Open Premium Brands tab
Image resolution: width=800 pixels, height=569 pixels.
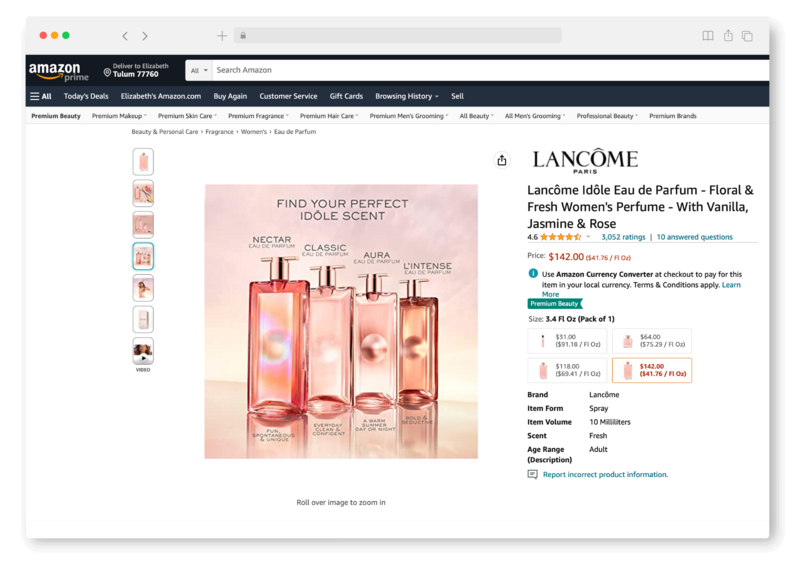672,116
